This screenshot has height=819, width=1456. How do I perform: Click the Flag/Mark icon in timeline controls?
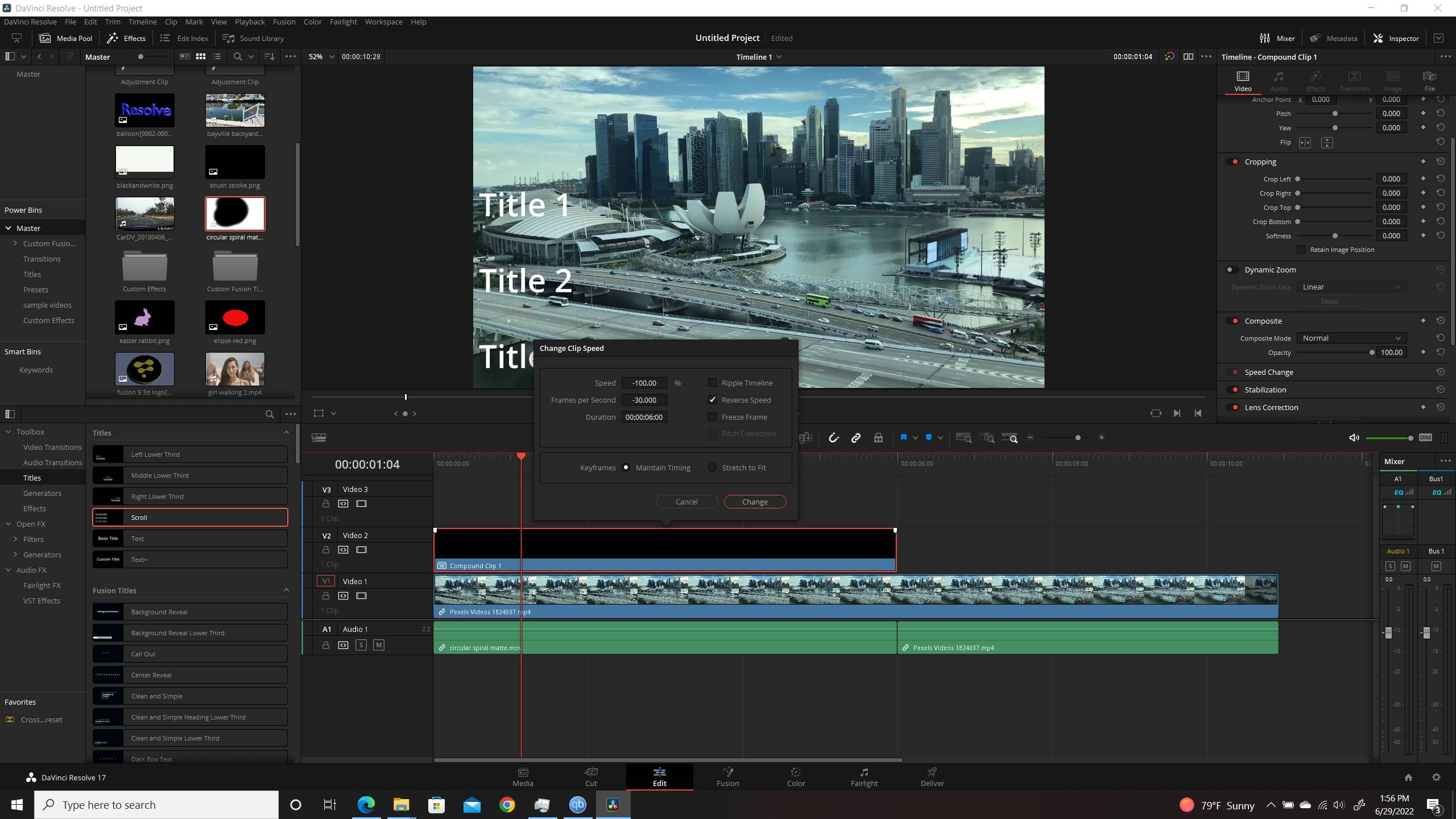tap(904, 438)
